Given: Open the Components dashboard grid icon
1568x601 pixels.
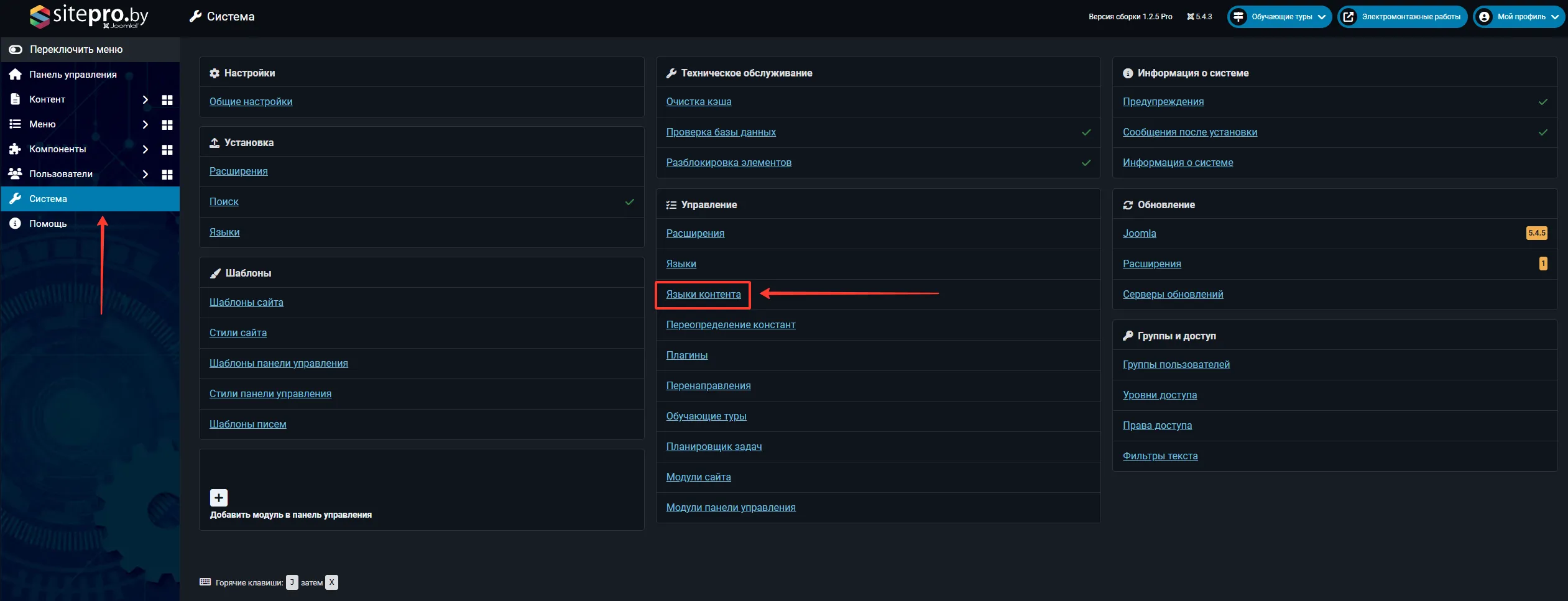Looking at the screenshot, I should coord(167,149).
